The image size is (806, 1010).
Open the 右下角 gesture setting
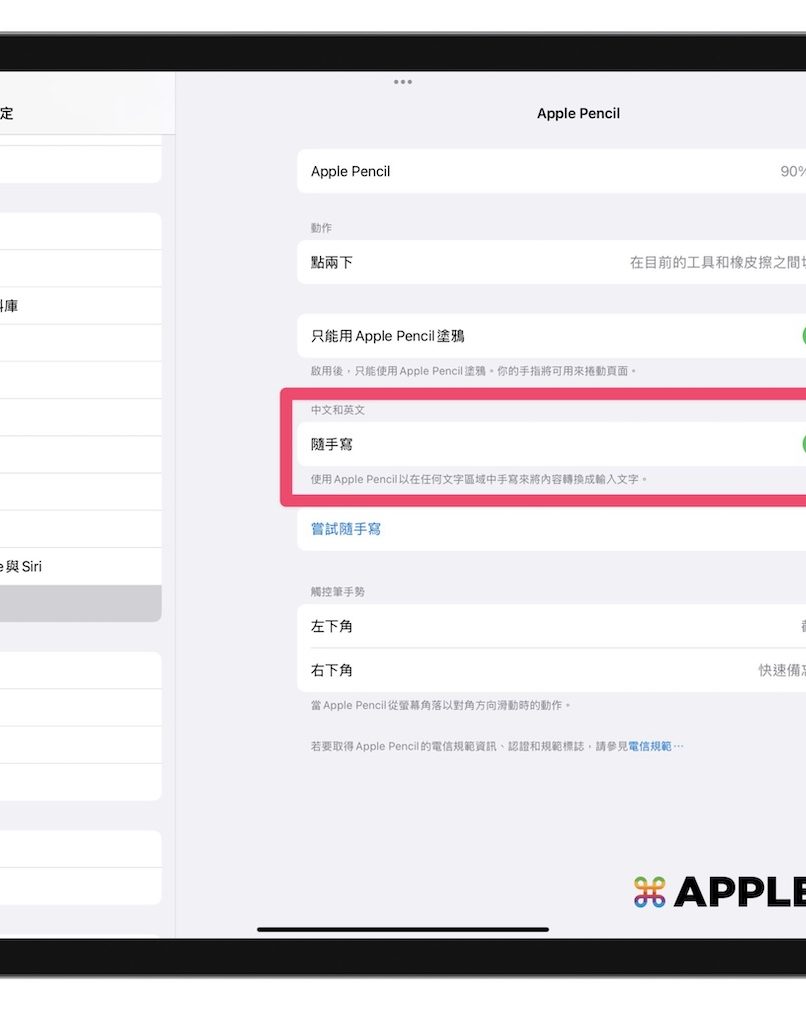(551, 670)
